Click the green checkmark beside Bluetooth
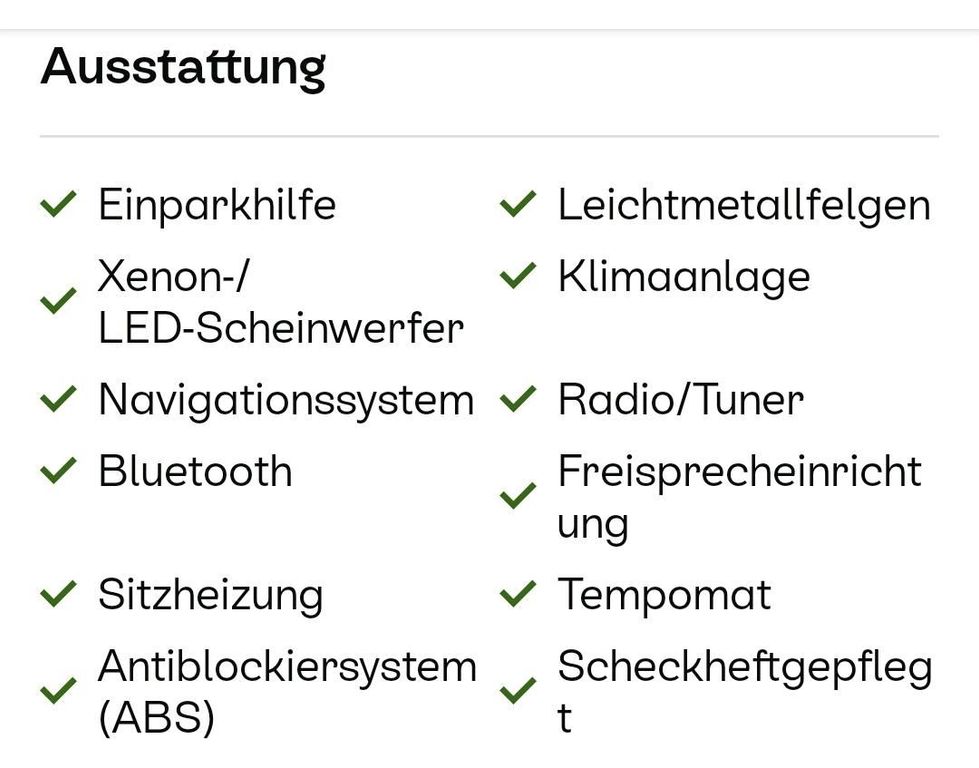 coord(58,471)
